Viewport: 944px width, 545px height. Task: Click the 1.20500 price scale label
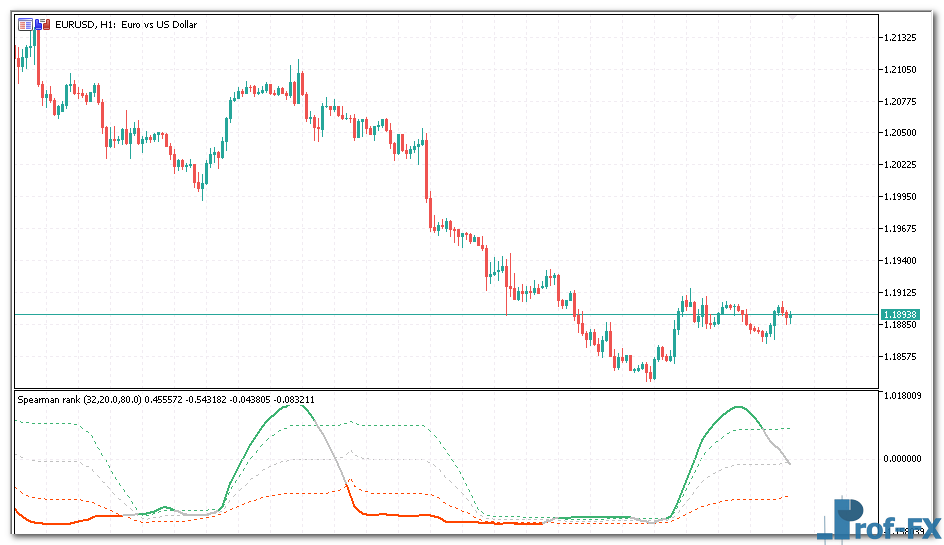pos(902,133)
